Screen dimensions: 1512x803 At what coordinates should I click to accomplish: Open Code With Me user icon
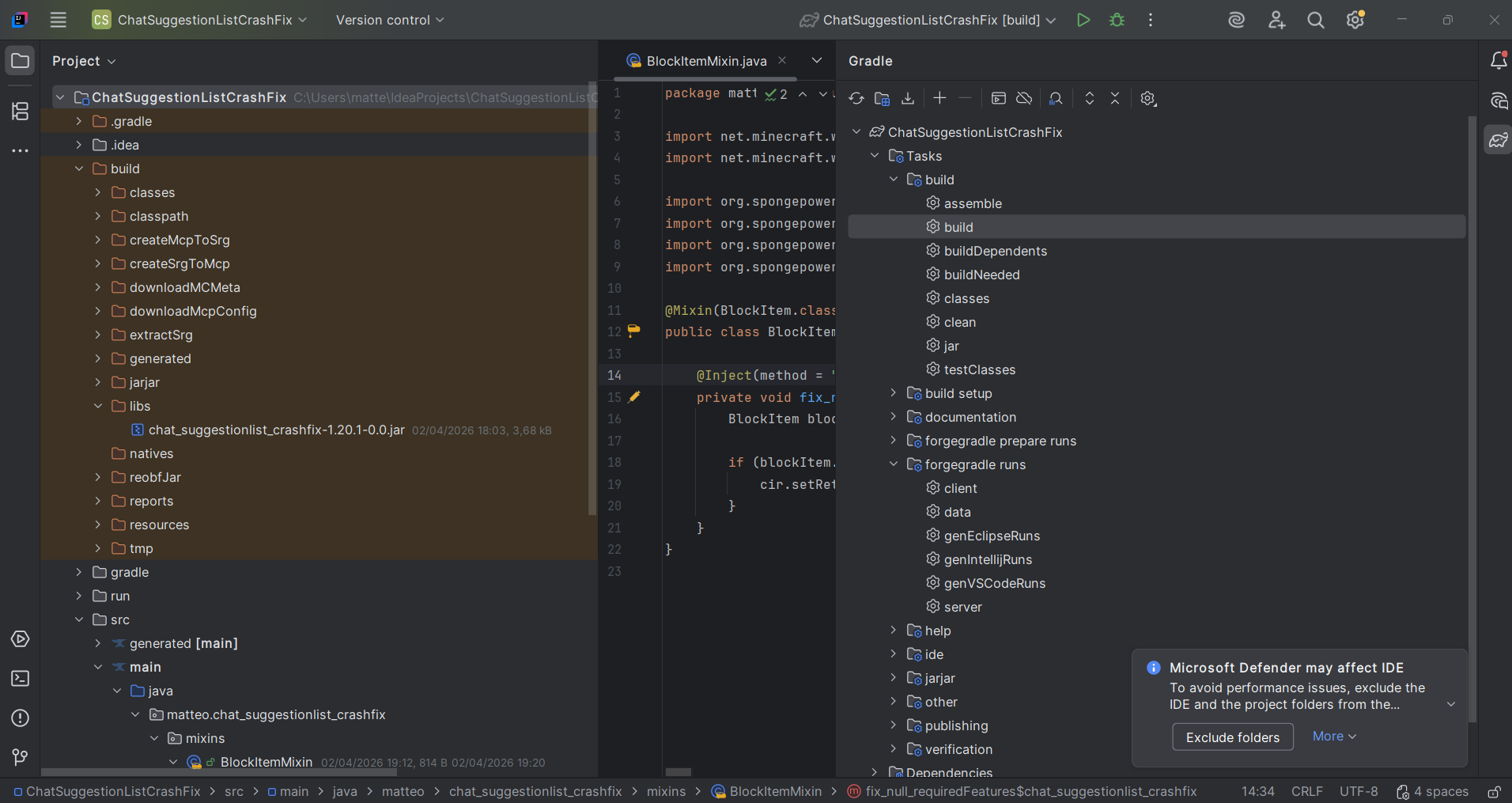tap(1276, 20)
